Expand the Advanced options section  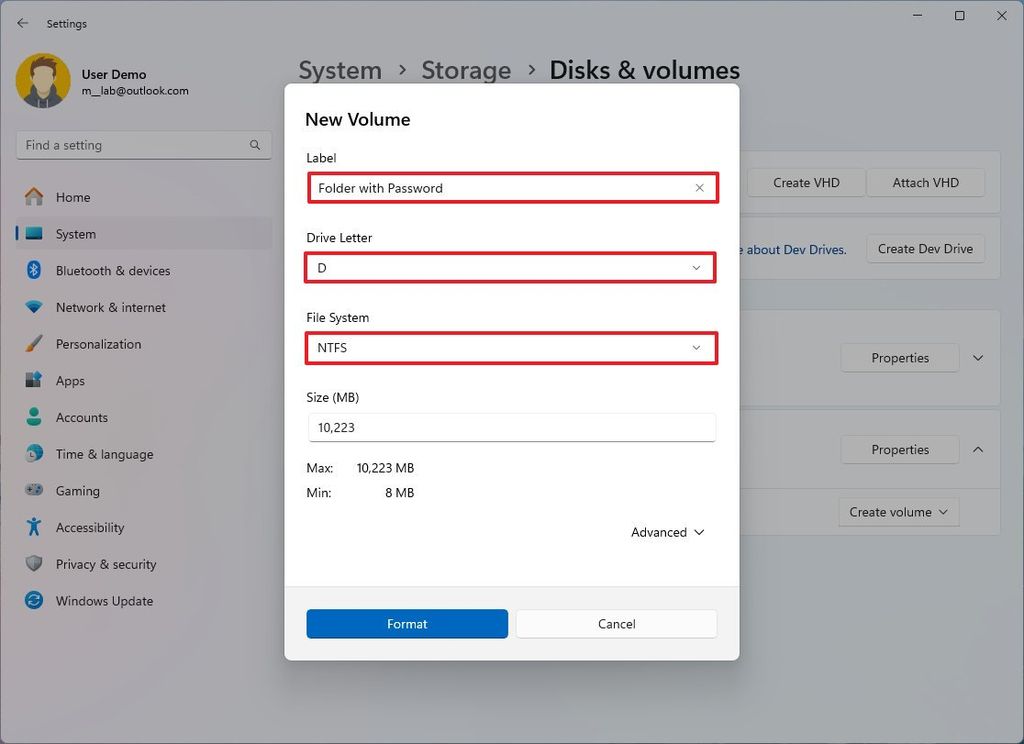[667, 532]
